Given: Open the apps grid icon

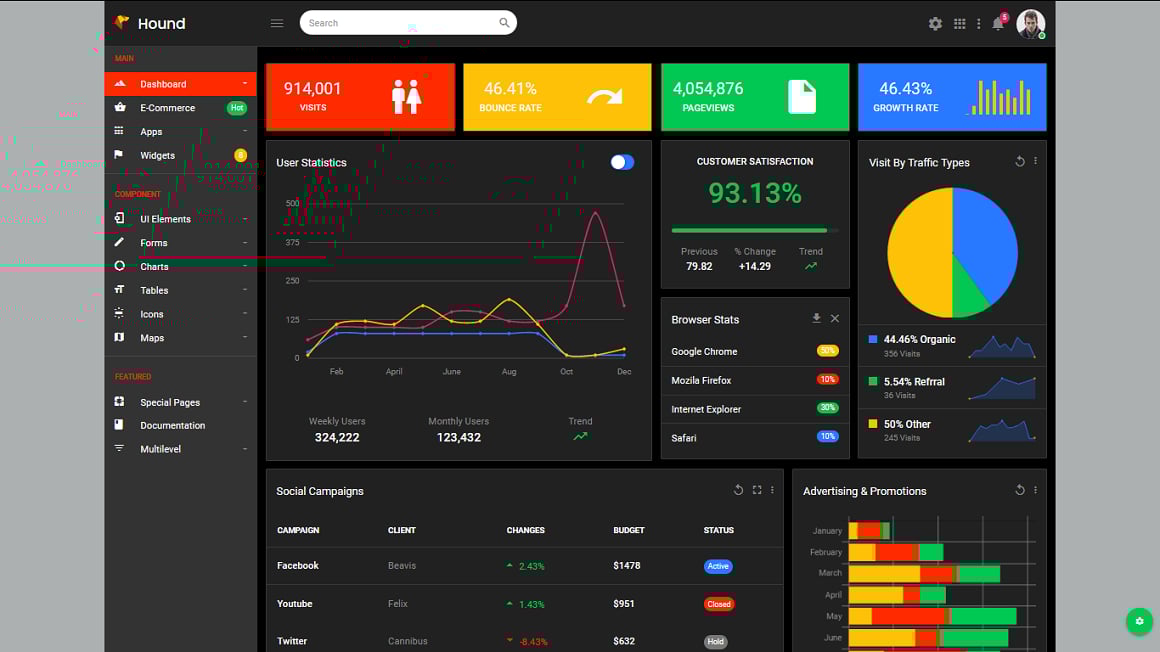Looking at the screenshot, I should [960, 24].
